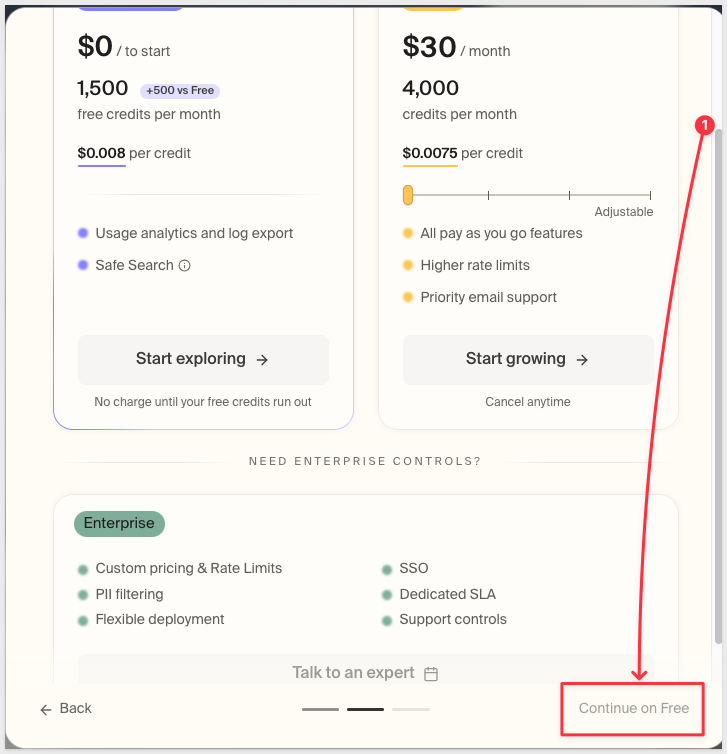The image size is (727, 754).
Task: Click the vertical scrollbar on the right
Action: point(718,386)
